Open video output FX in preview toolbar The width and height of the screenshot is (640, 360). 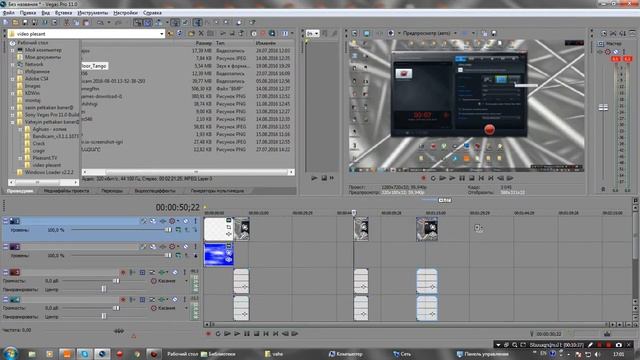(379, 33)
